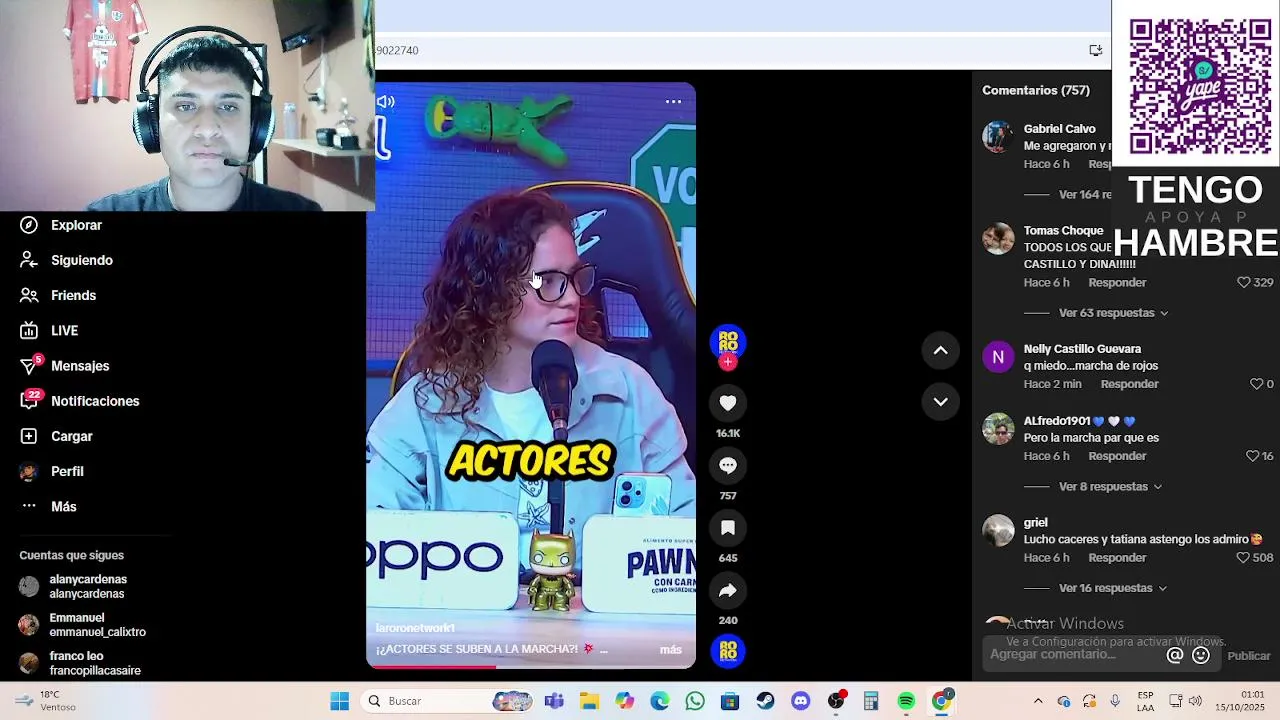Reply to ALfredo1901's comment

1117,456
